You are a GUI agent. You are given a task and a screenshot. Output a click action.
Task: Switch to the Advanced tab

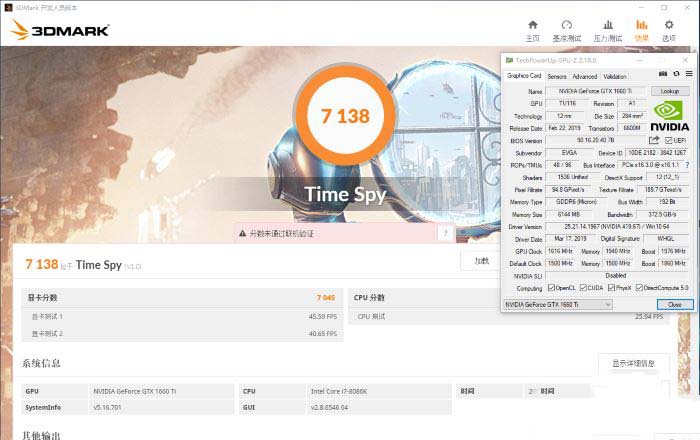(x=585, y=77)
